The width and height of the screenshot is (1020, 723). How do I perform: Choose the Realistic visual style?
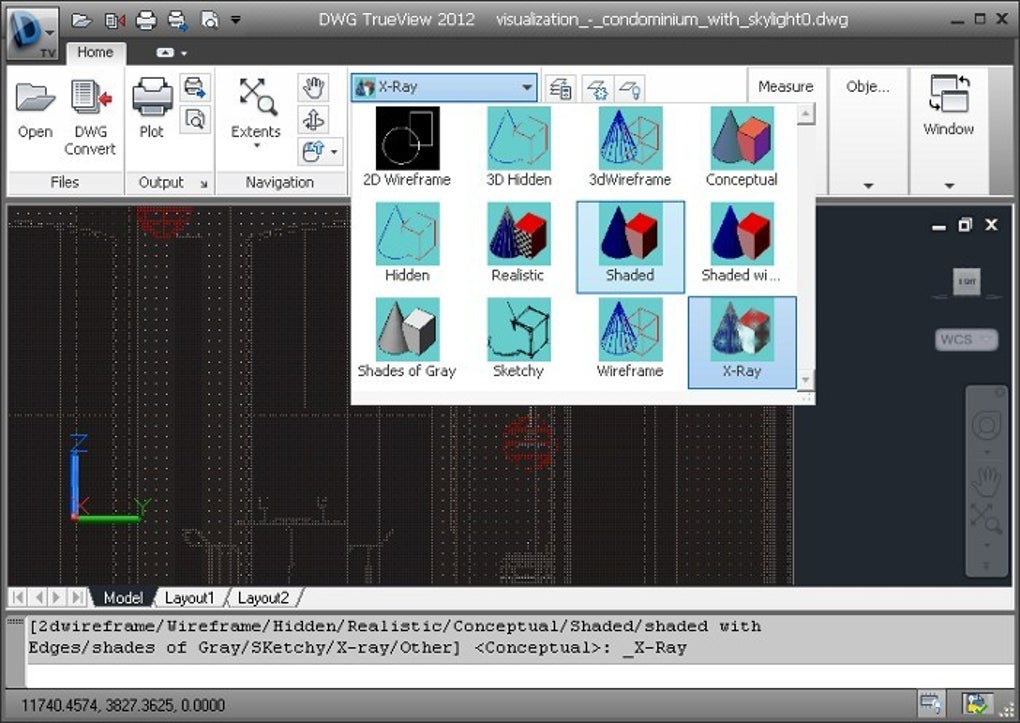tap(518, 243)
